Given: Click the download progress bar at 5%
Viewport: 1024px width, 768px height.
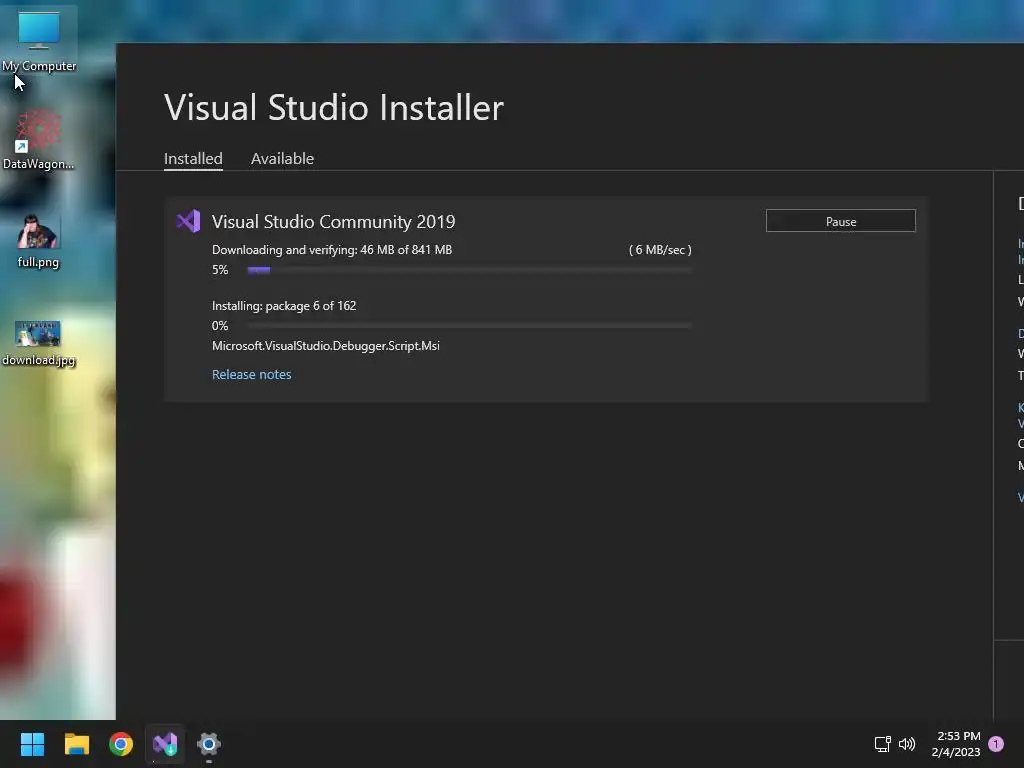Looking at the screenshot, I should coord(470,270).
